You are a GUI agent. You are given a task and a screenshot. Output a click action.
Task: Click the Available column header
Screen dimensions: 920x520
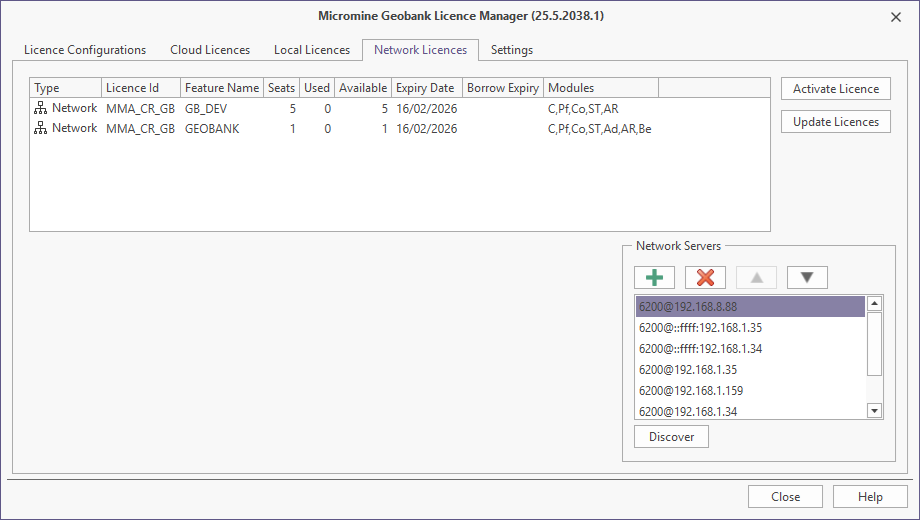[363, 88]
